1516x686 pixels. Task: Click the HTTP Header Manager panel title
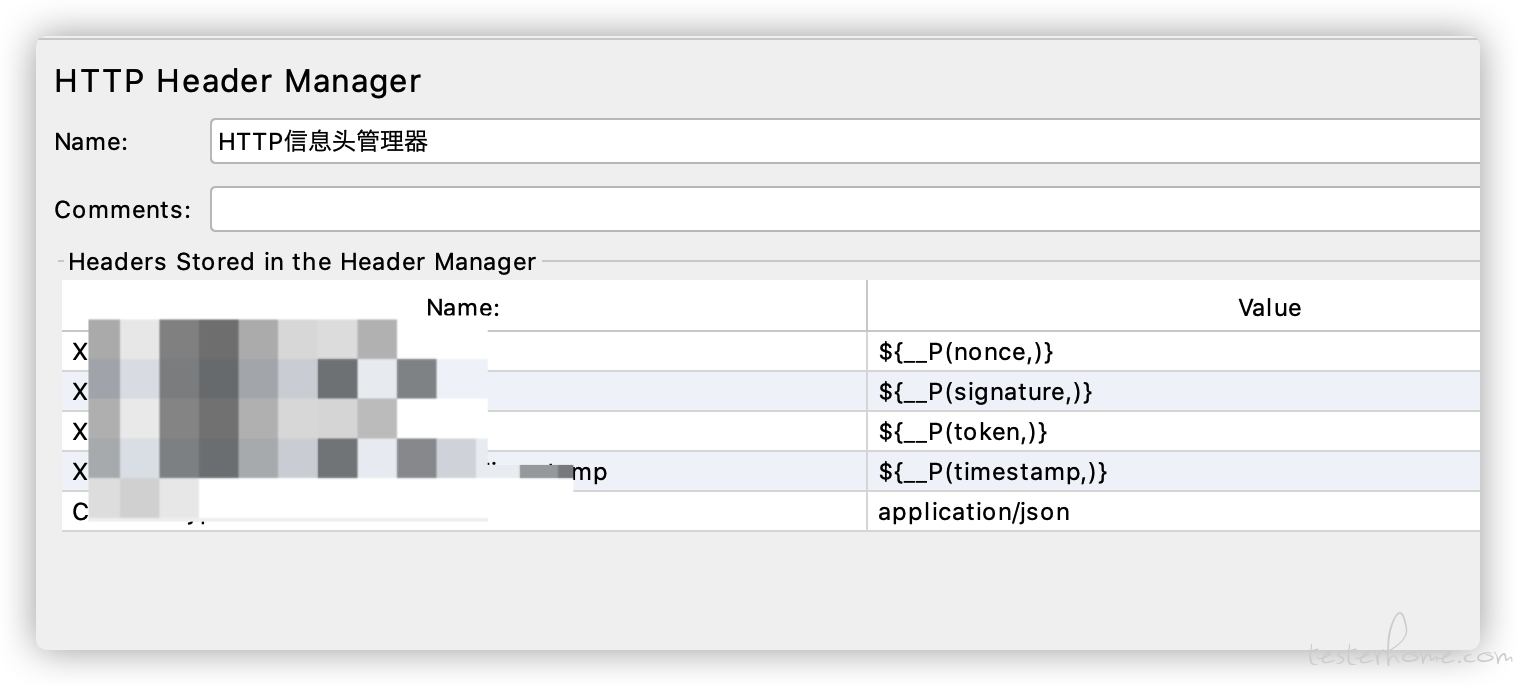click(x=238, y=81)
